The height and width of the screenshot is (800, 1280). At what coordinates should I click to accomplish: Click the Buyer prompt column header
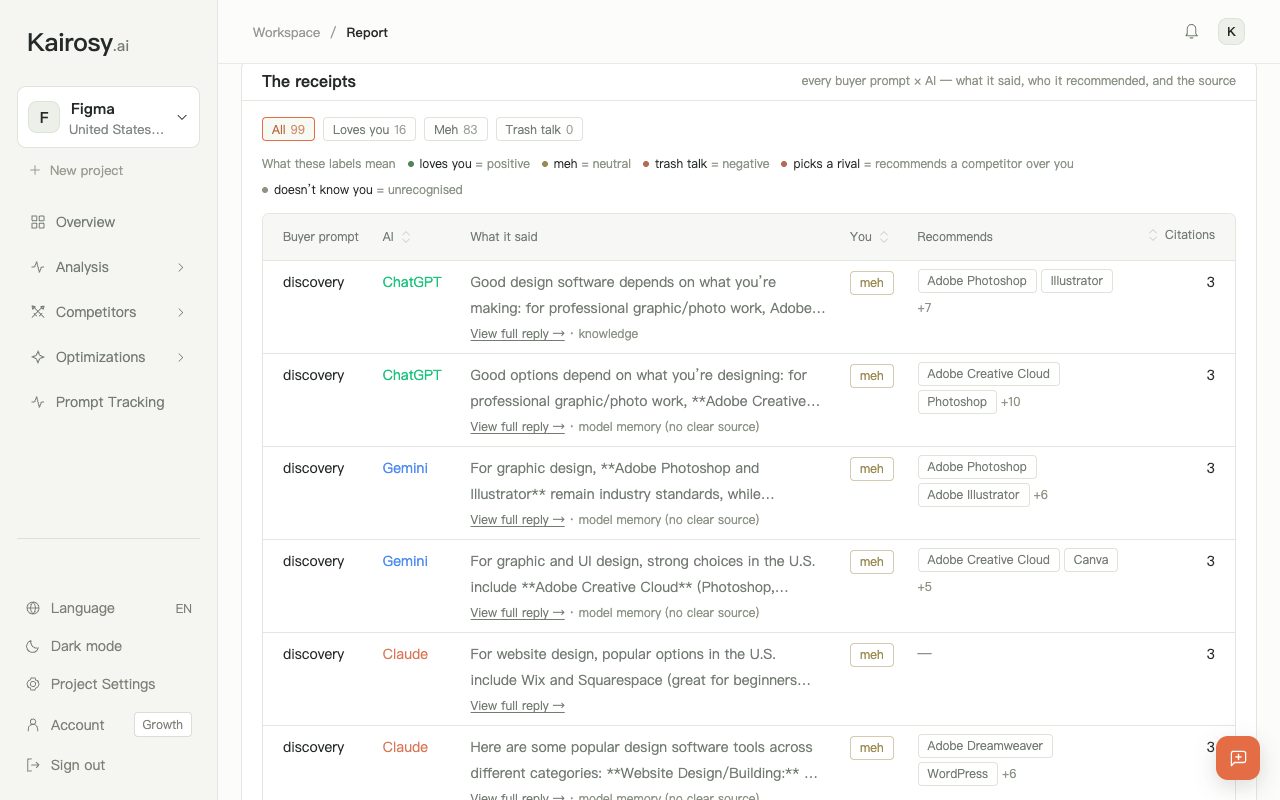(321, 237)
